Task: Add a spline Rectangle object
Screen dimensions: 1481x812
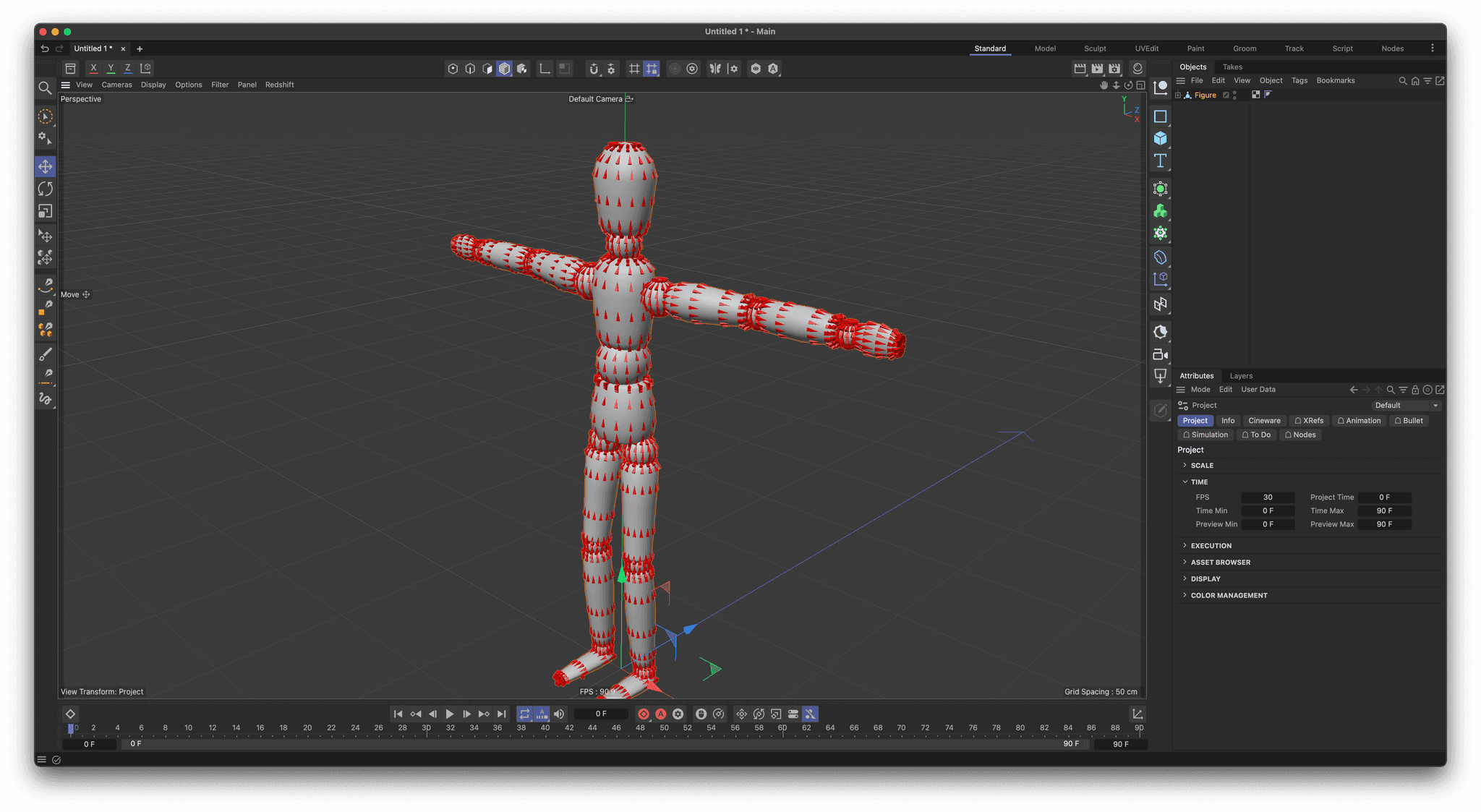Action: [x=1160, y=116]
